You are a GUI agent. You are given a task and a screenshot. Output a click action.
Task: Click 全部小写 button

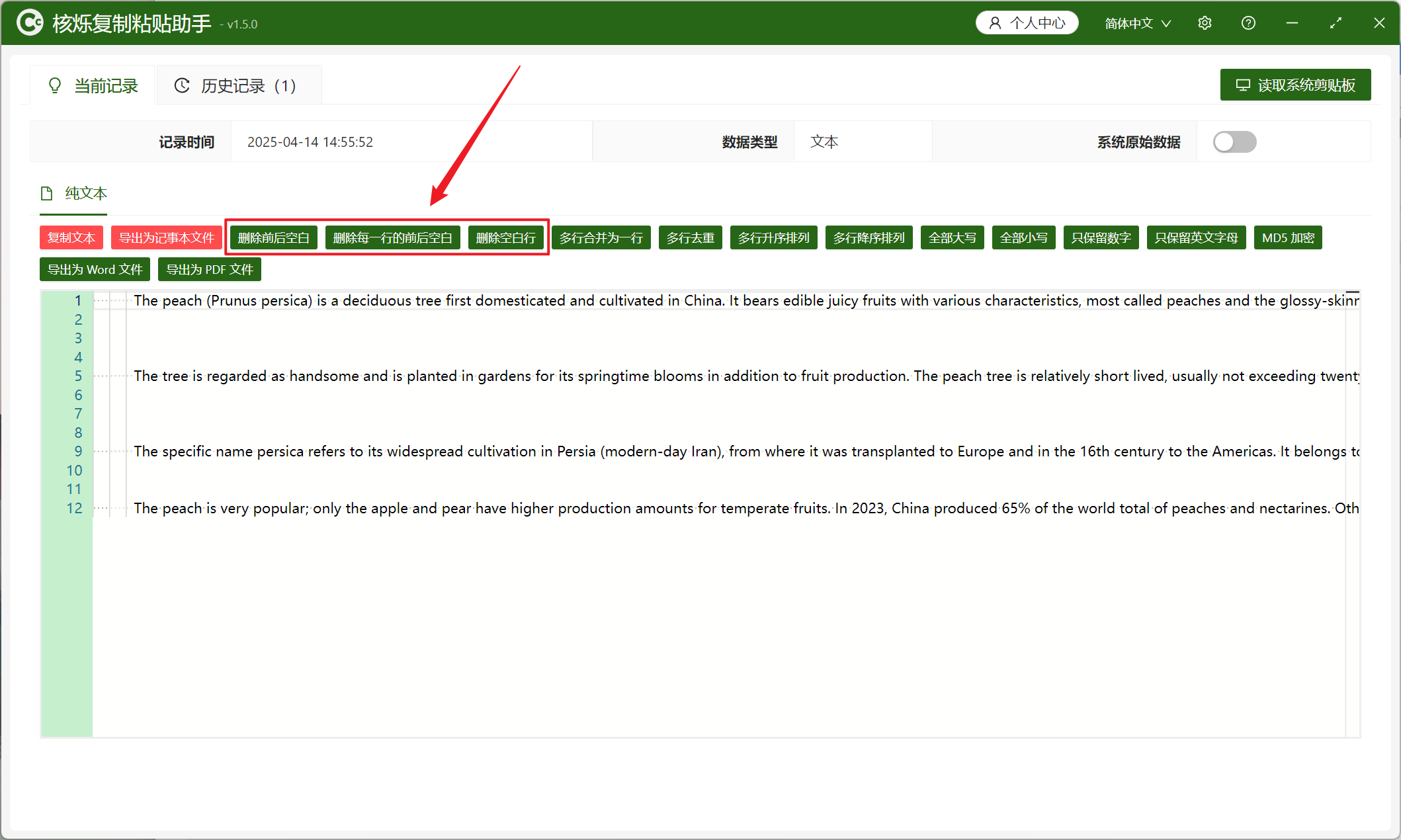point(1024,237)
